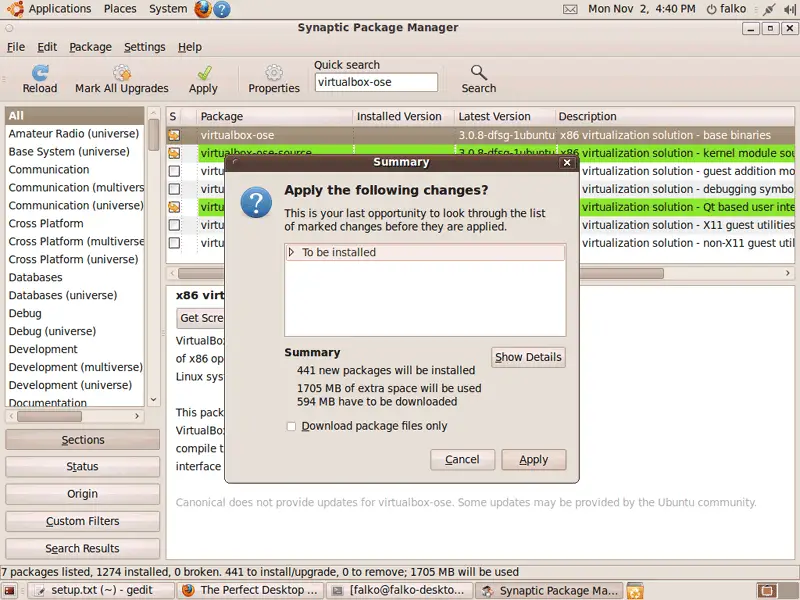Click the blue question mark dialog icon
The height and width of the screenshot is (600, 800).
[256, 203]
